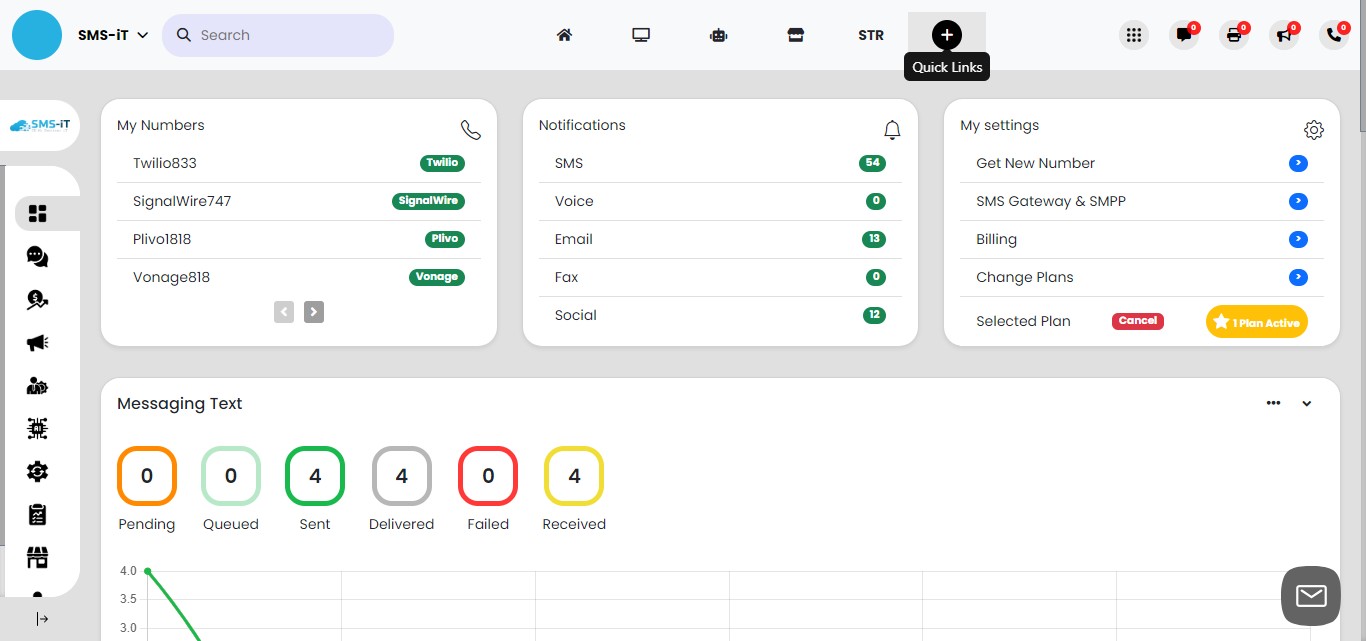Click the monitor icon in top navigation
The image size is (1366, 641).
coord(641,35)
